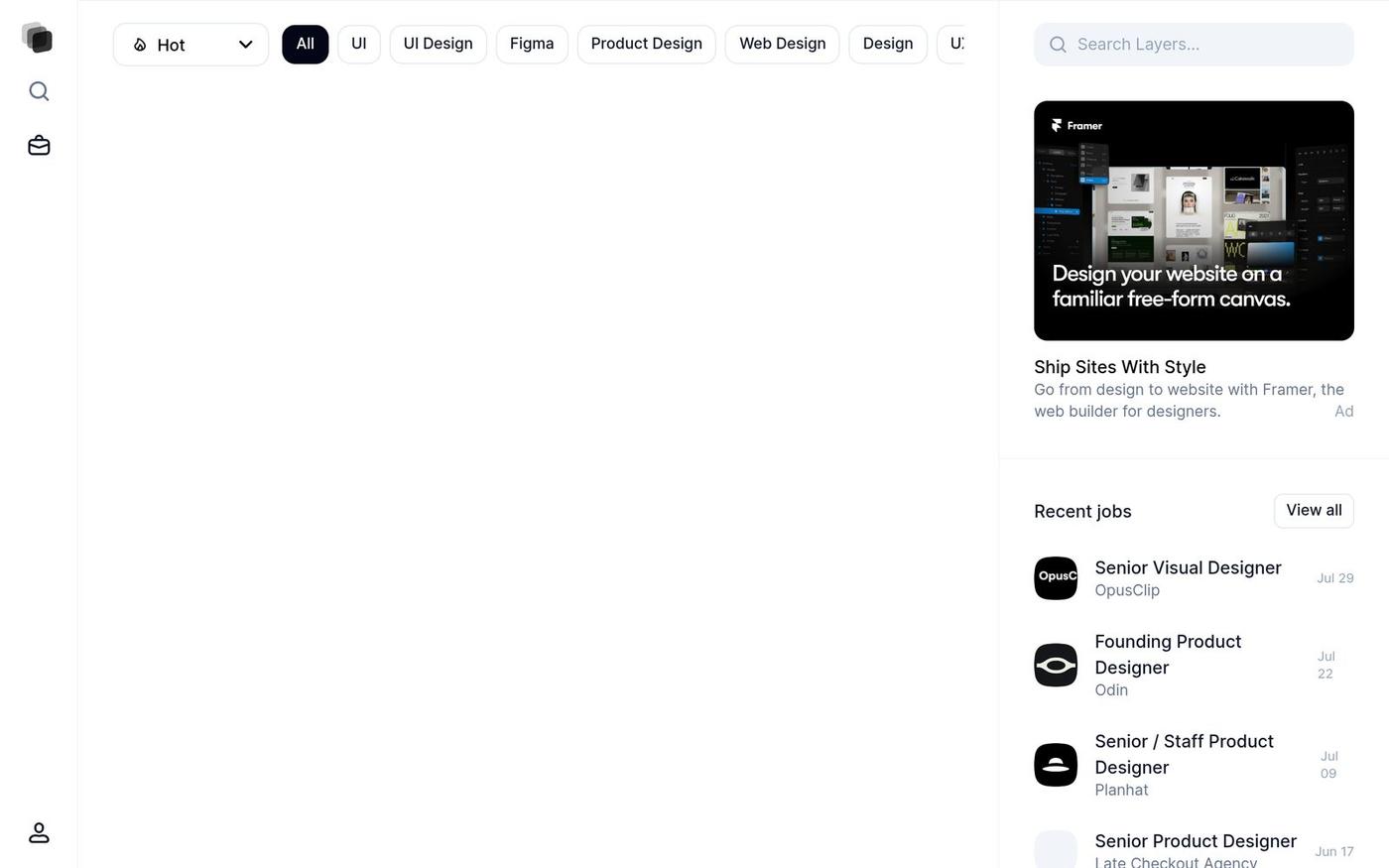The width and height of the screenshot is (1389, 868).
Task: Filter by Figma tag
Action: [x=532, y=45]
